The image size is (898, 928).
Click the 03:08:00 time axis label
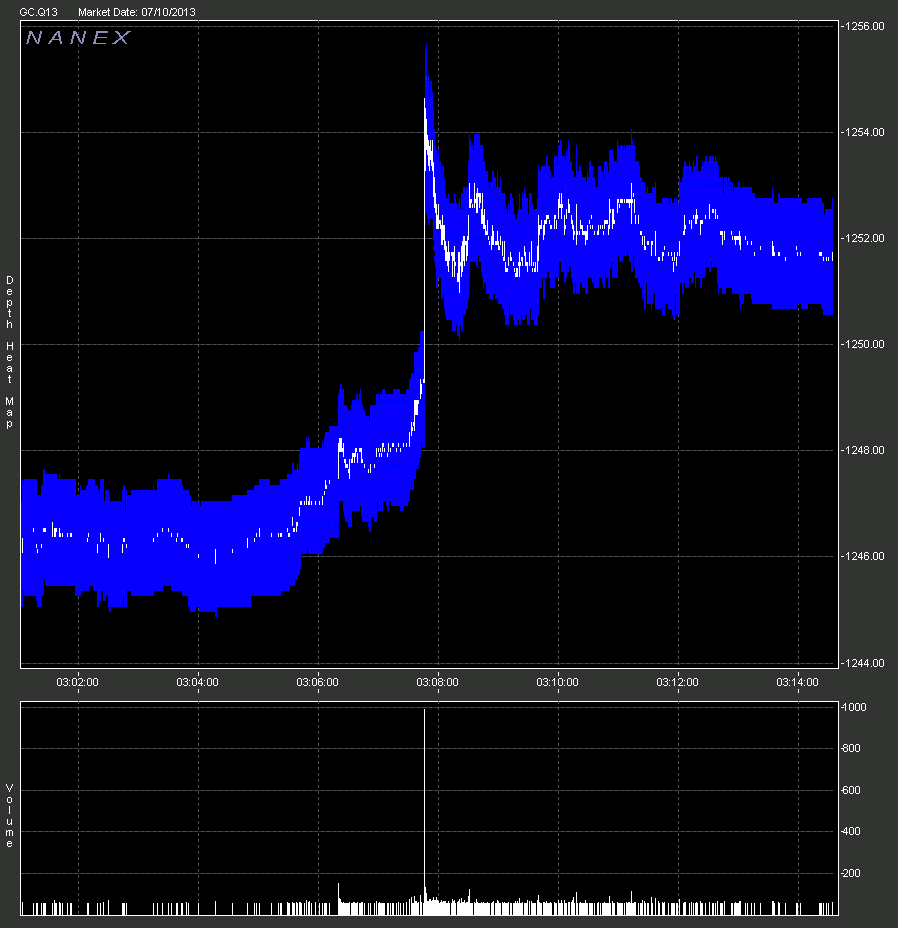pyautogui.click(x=438, y=682)
